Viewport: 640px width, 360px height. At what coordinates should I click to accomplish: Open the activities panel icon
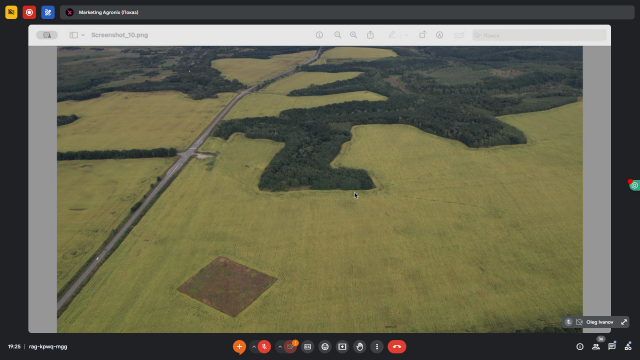(x=628, y=347)
